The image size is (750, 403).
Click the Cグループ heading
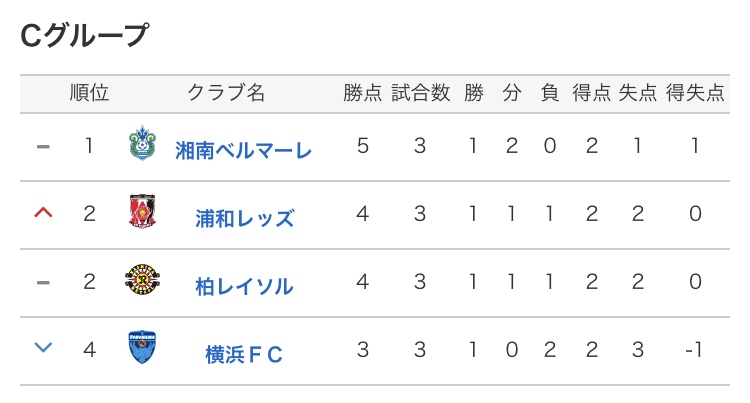pos(84,36)
